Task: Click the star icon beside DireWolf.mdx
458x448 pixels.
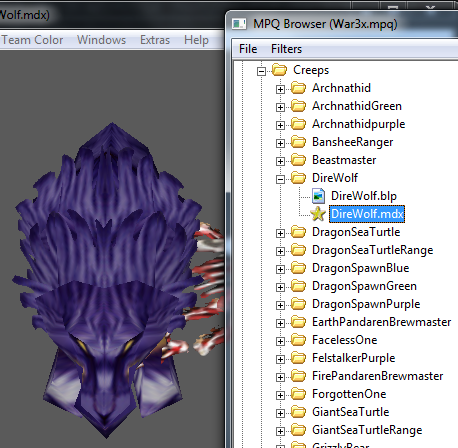Action: [318, 214]
